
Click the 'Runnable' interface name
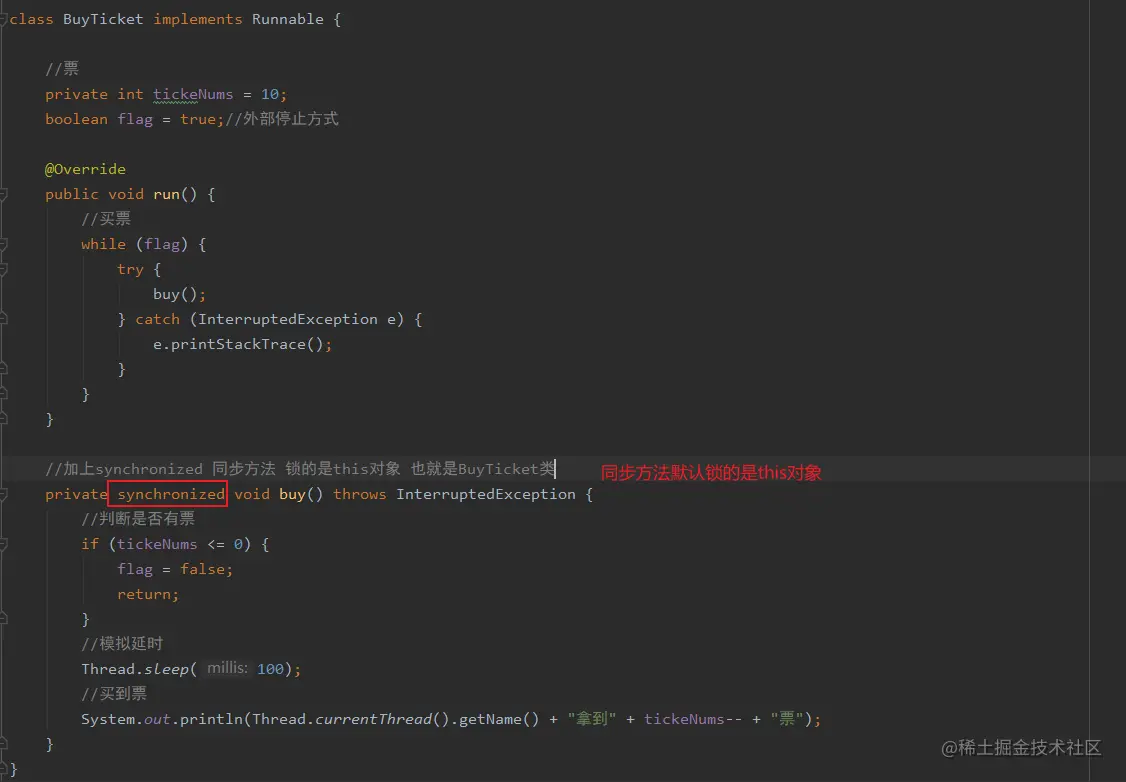pos(287,19)
